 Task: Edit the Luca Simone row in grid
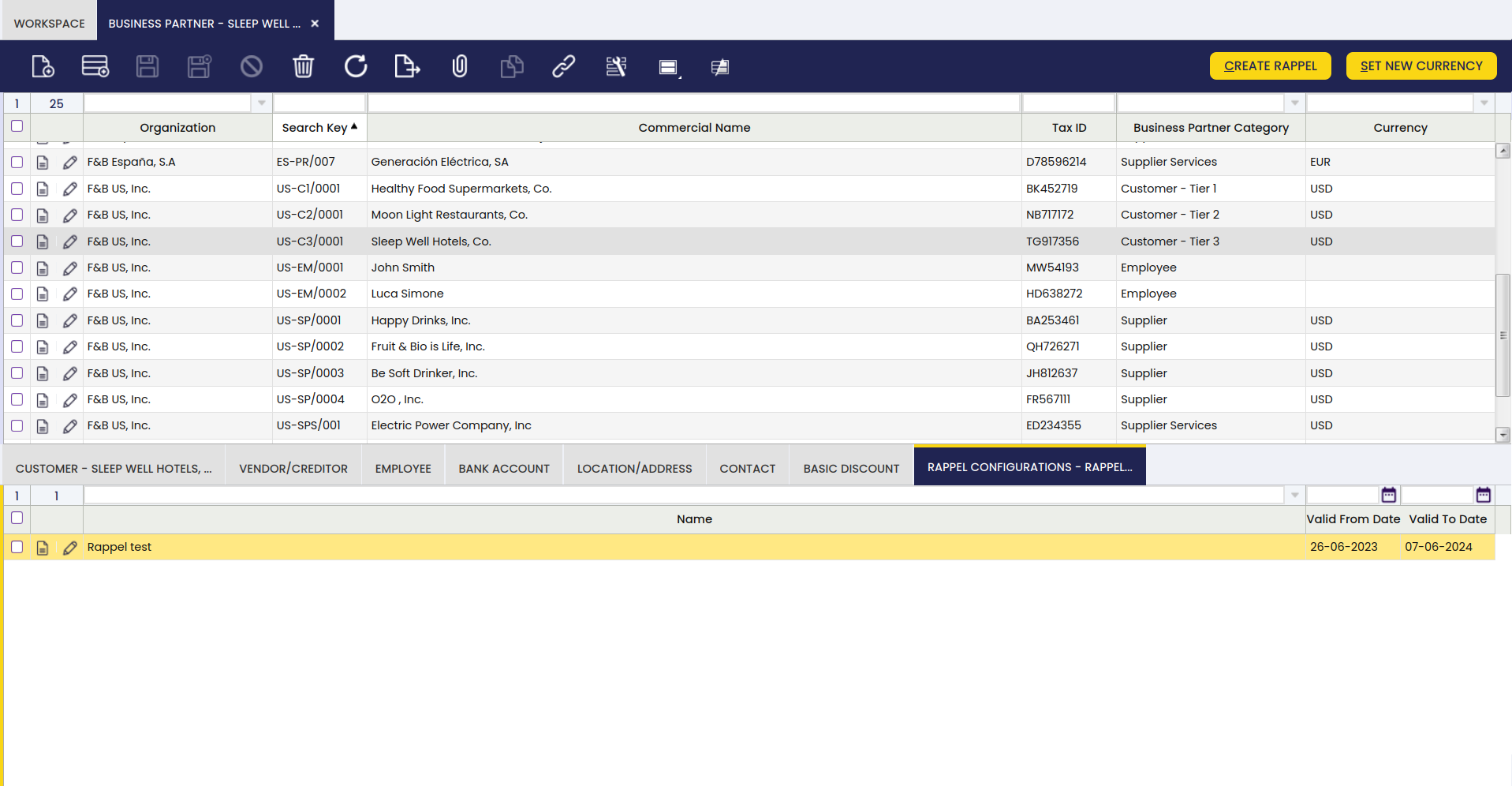click(70, 294)
